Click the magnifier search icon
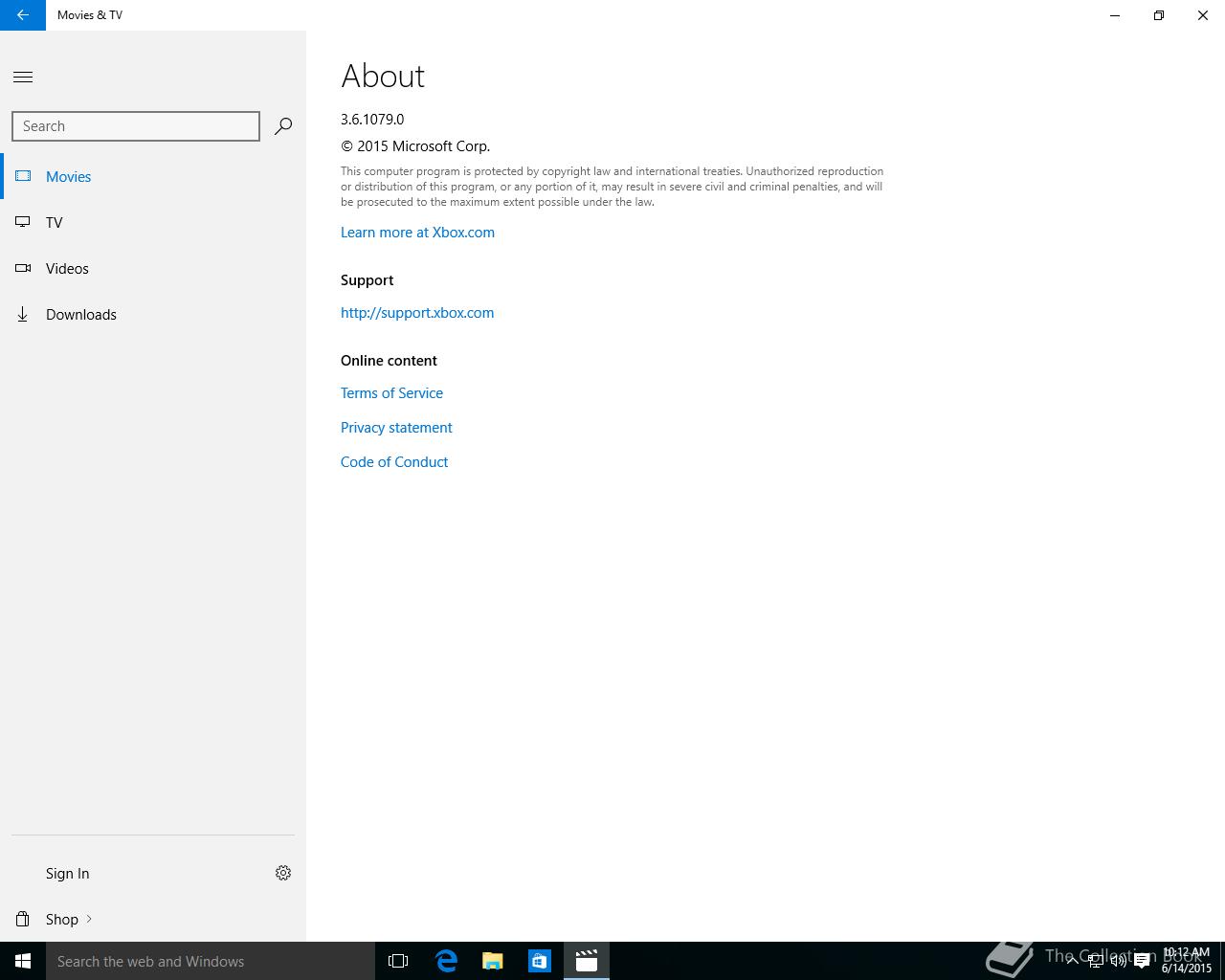 (283, 126)
